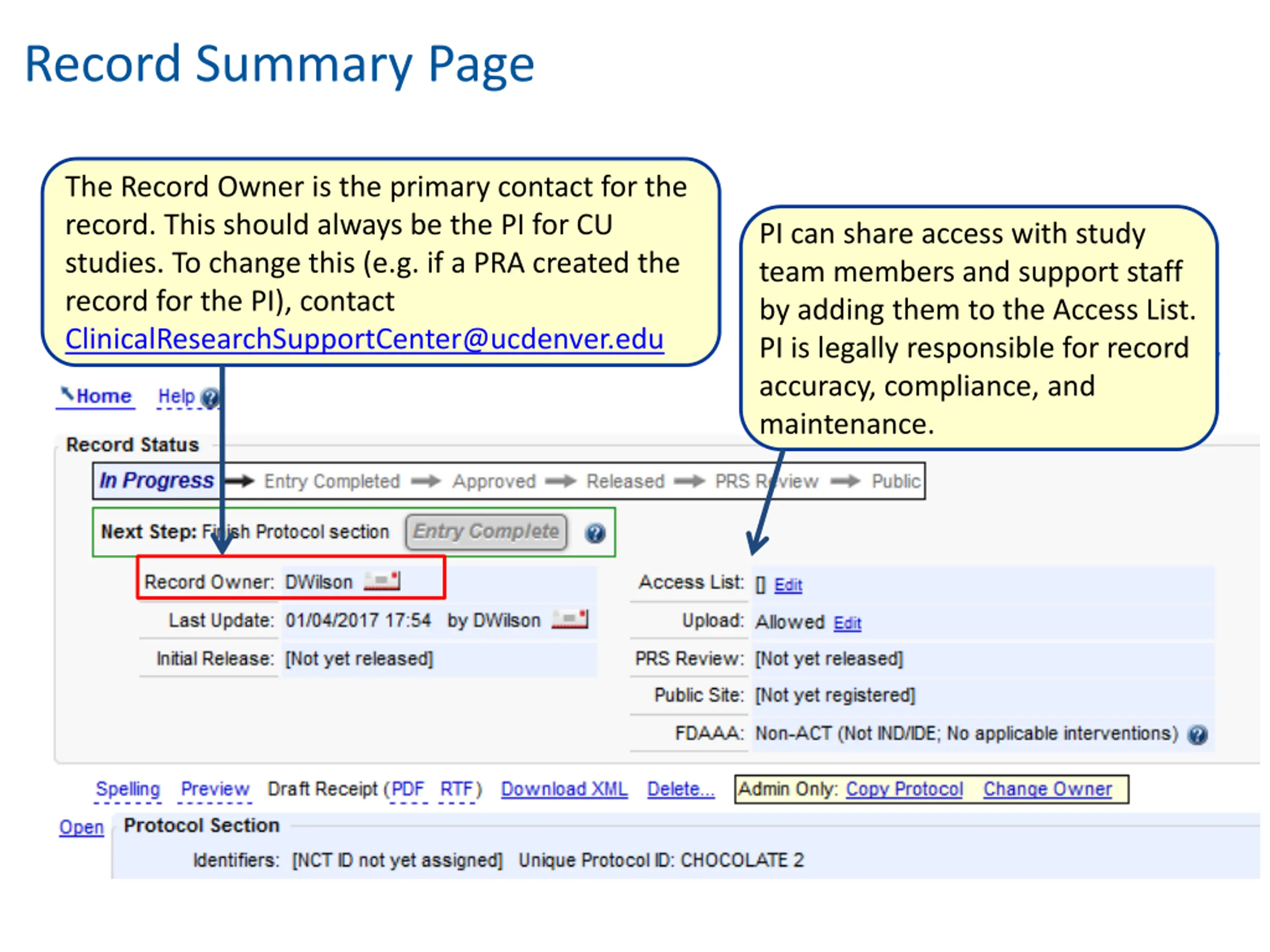Click Change Owner admin link

pyautogui.click(x=1047, y=788)
